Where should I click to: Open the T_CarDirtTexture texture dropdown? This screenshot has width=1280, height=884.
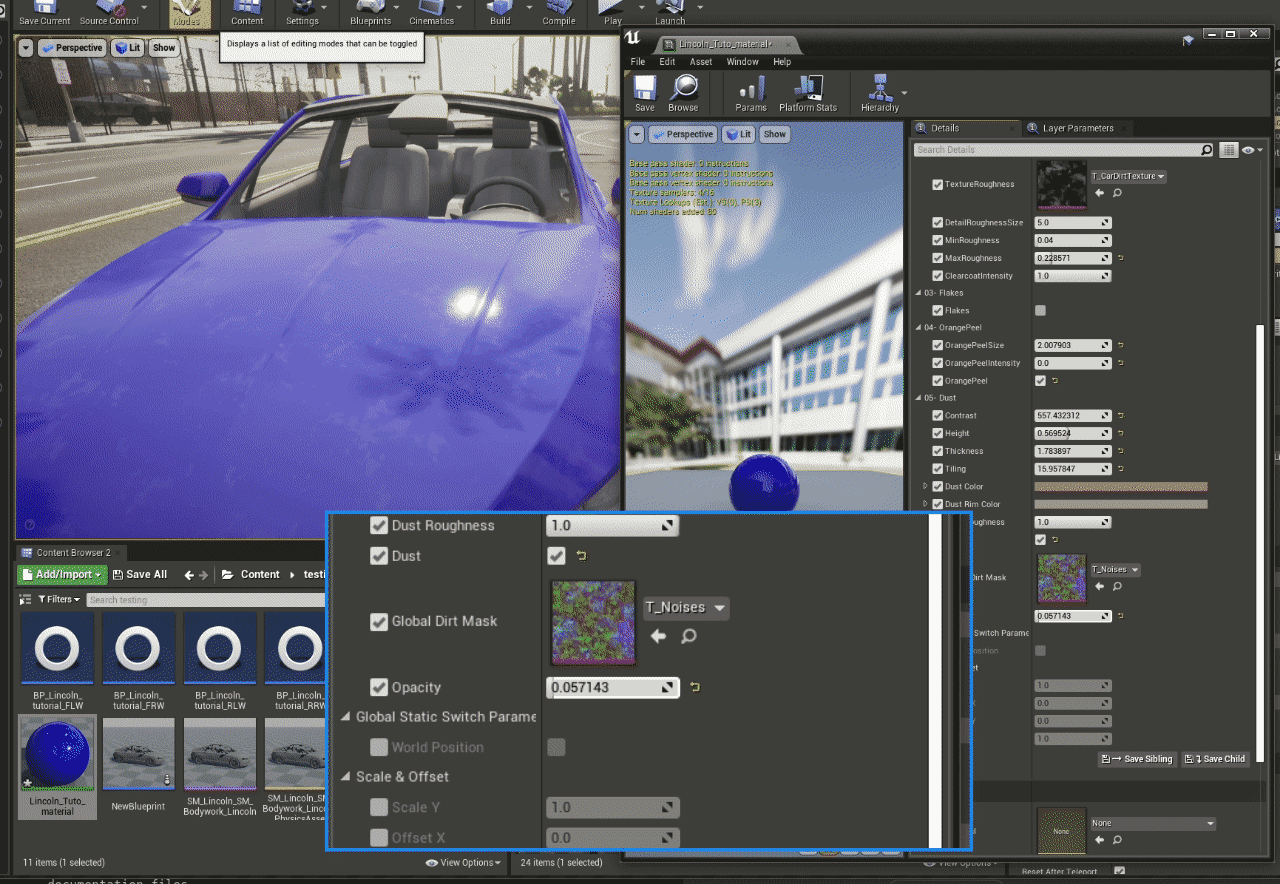click(1128, 176)
